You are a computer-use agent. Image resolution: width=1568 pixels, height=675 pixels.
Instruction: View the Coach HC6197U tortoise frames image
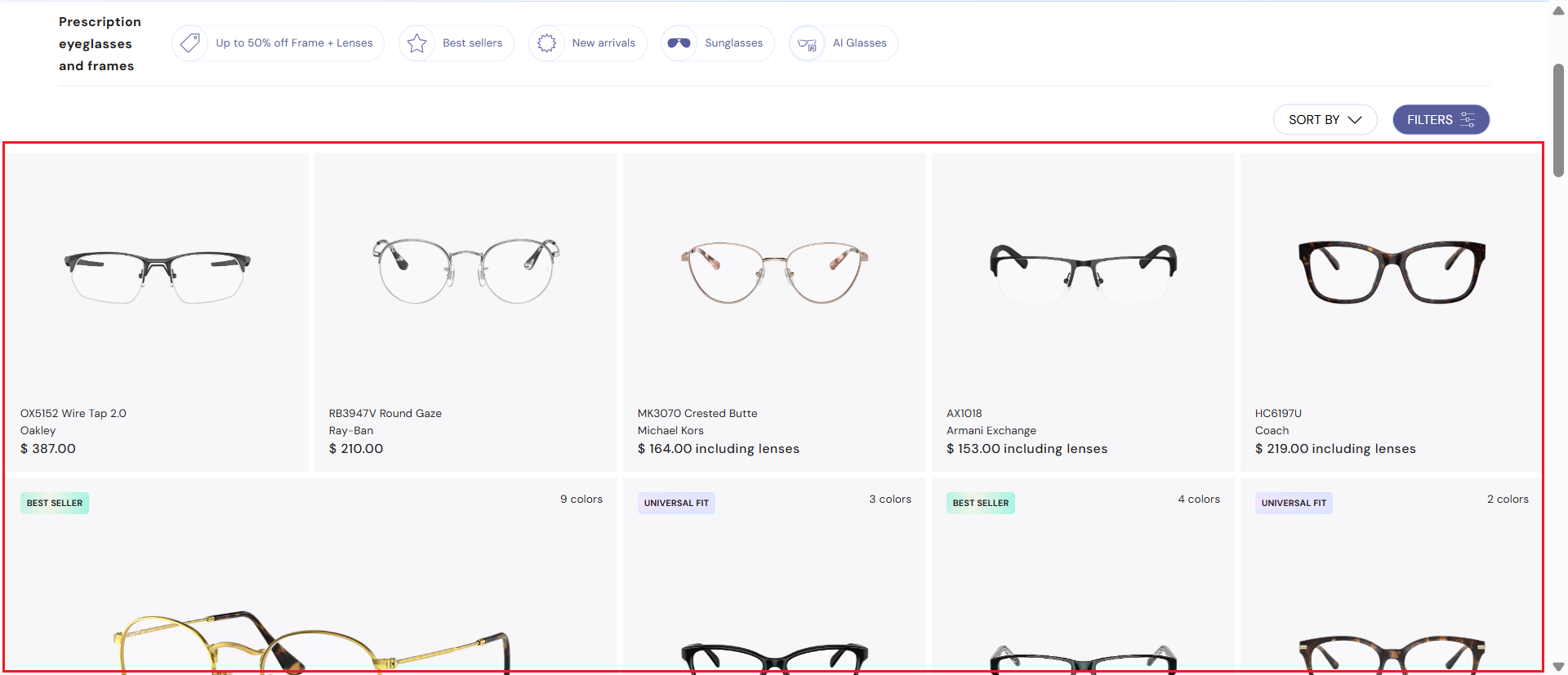tap(1392, 272)
